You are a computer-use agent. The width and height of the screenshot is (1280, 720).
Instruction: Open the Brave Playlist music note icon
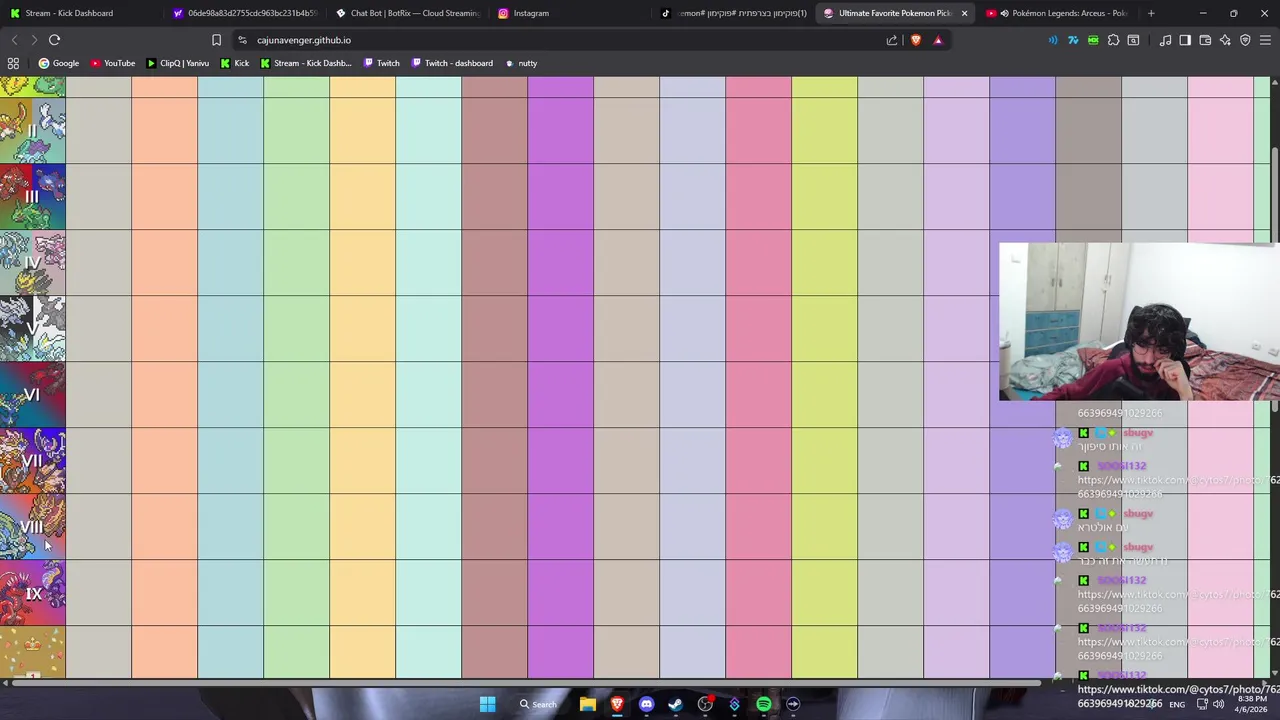pyautogui.click(x=1165, y=40)
